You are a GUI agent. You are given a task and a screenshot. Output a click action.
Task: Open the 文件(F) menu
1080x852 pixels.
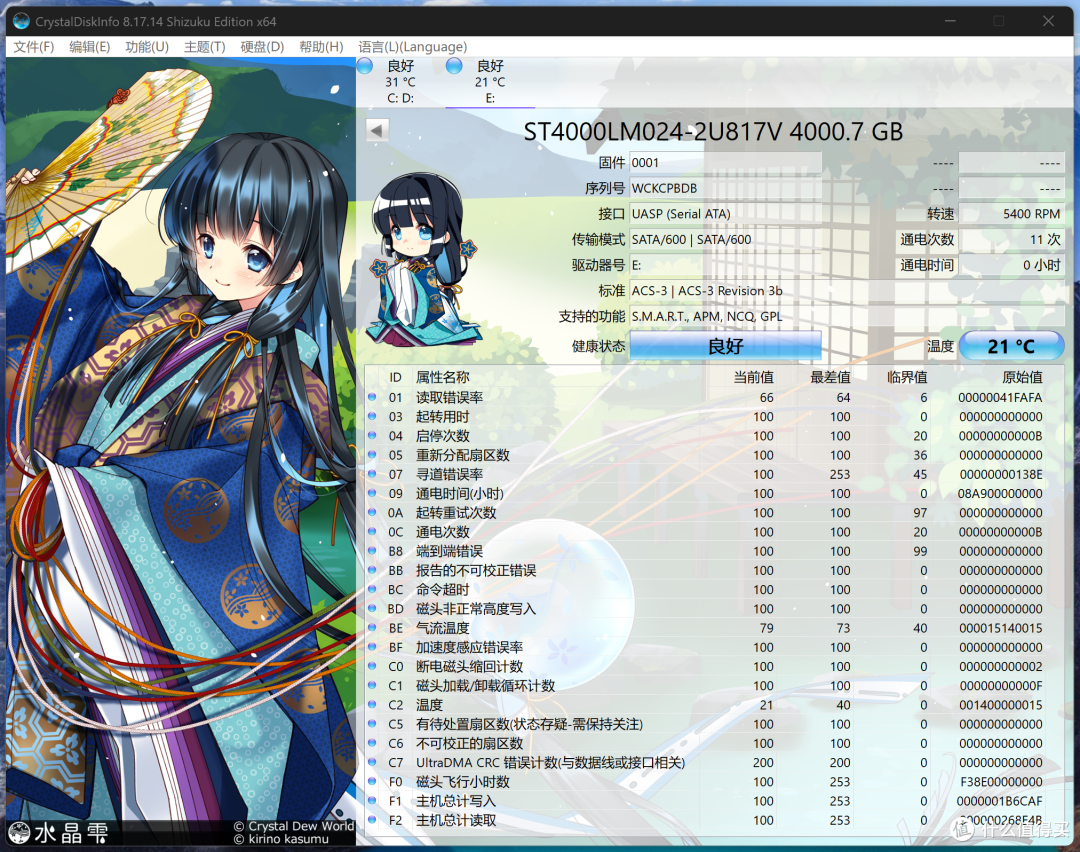click(33, 47)
